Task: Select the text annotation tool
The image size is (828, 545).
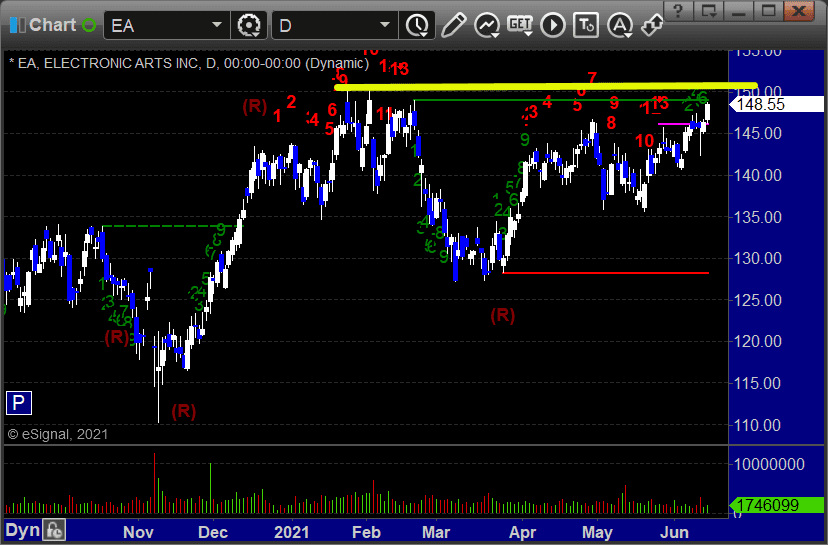Action: [586, 25]
